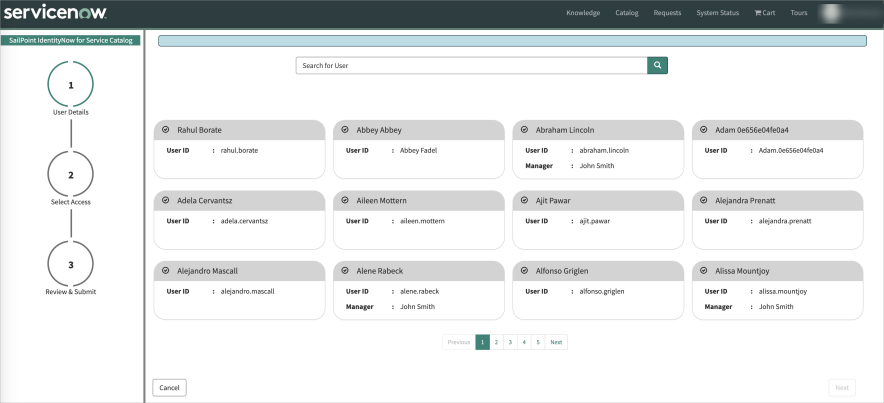Image resolution: width=884 pixels, height=403 pixels.
Task: Select the Abraham Lincoln check circle
Action: [524, 130]
